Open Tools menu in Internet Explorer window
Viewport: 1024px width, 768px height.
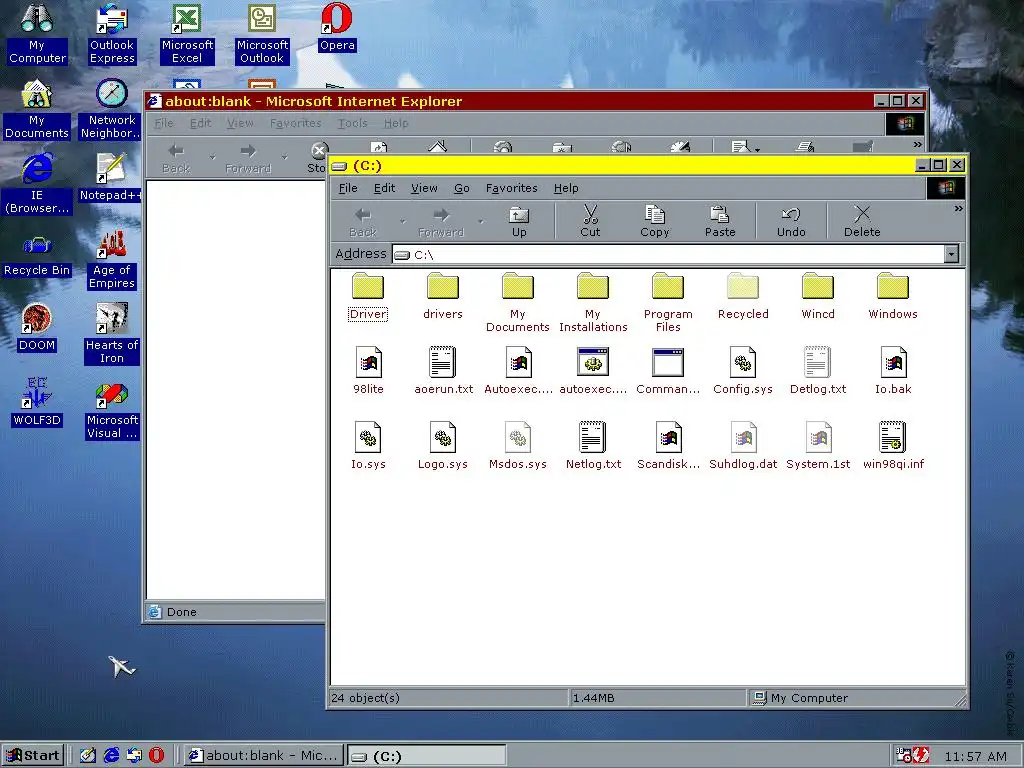click(x=352, y=123)
